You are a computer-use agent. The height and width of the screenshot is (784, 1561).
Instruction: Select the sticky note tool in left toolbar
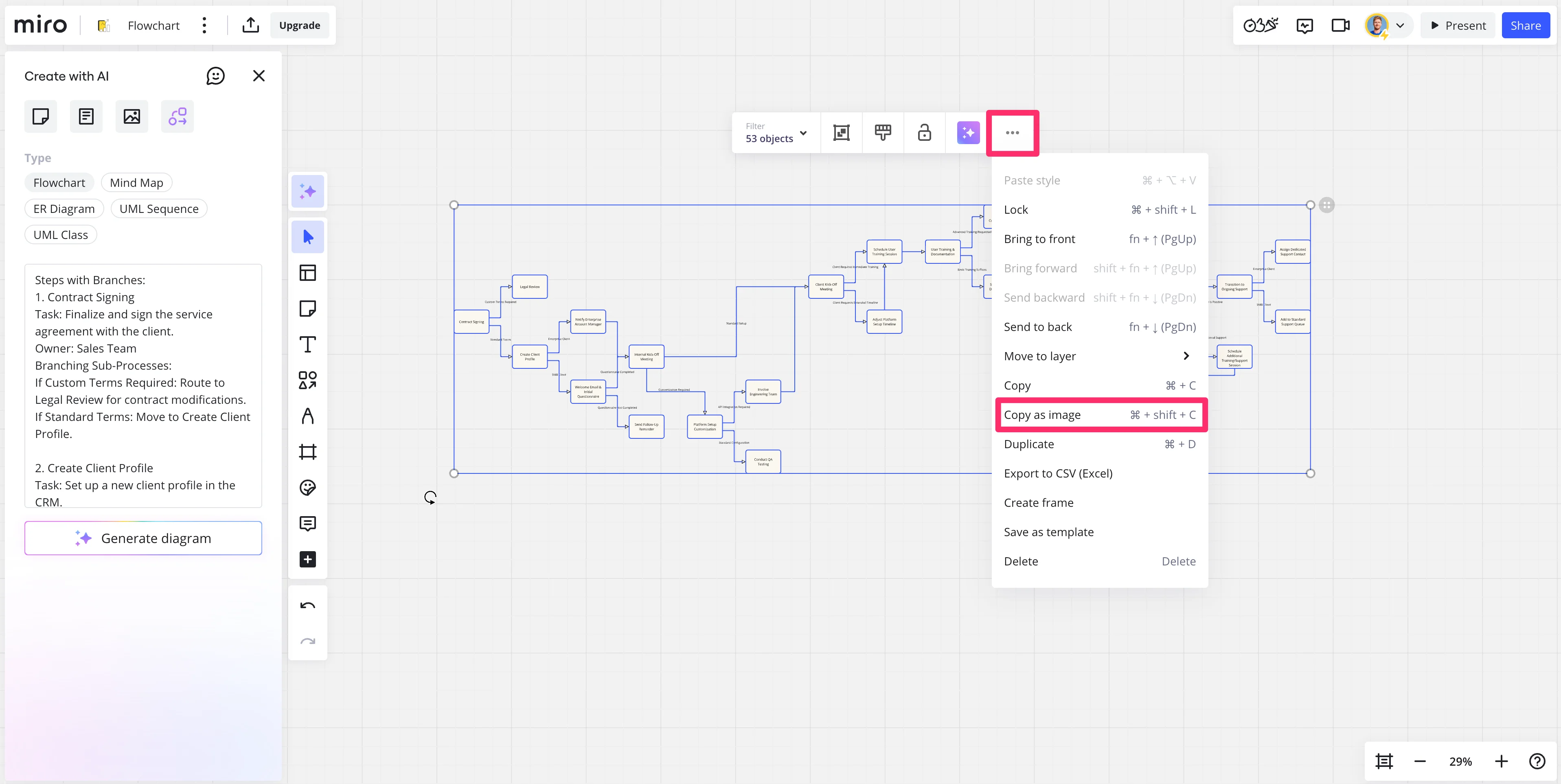307,309
